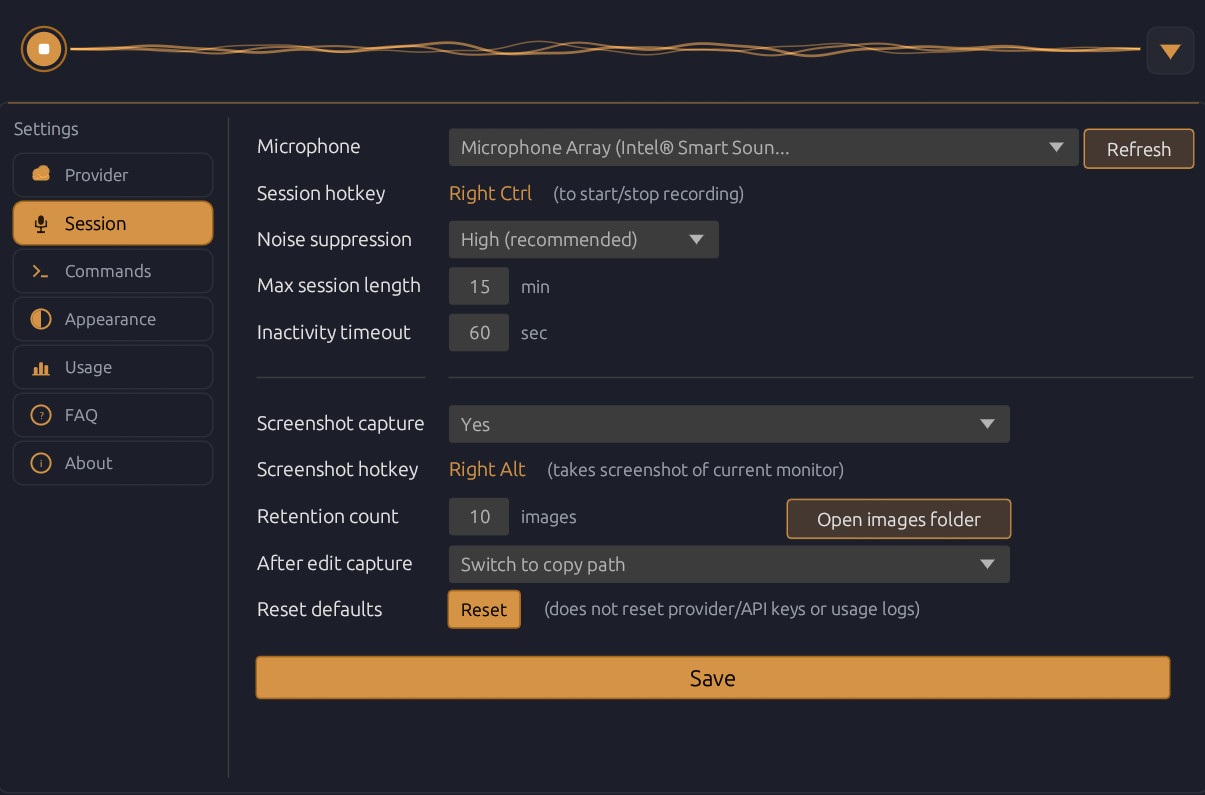The height and width of the screenshot is (795, 1205).
Task: Click the half-circle contrast icon for Appearance
Action: click(41, 319)
